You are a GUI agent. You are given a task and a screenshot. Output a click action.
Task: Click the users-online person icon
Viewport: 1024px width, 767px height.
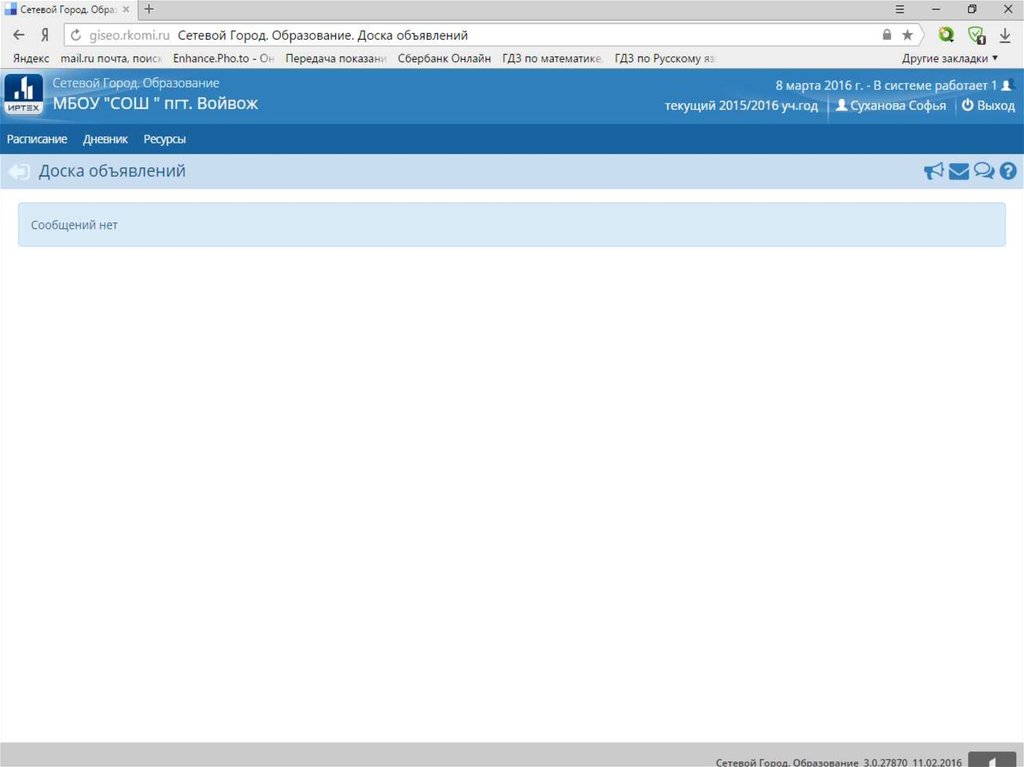1006,85
